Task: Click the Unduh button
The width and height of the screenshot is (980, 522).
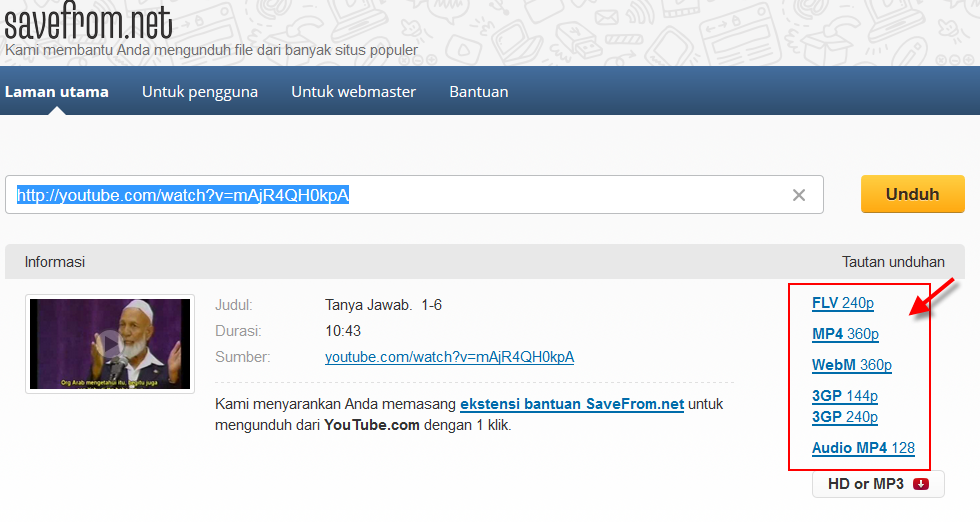Action: pos(912,194)
